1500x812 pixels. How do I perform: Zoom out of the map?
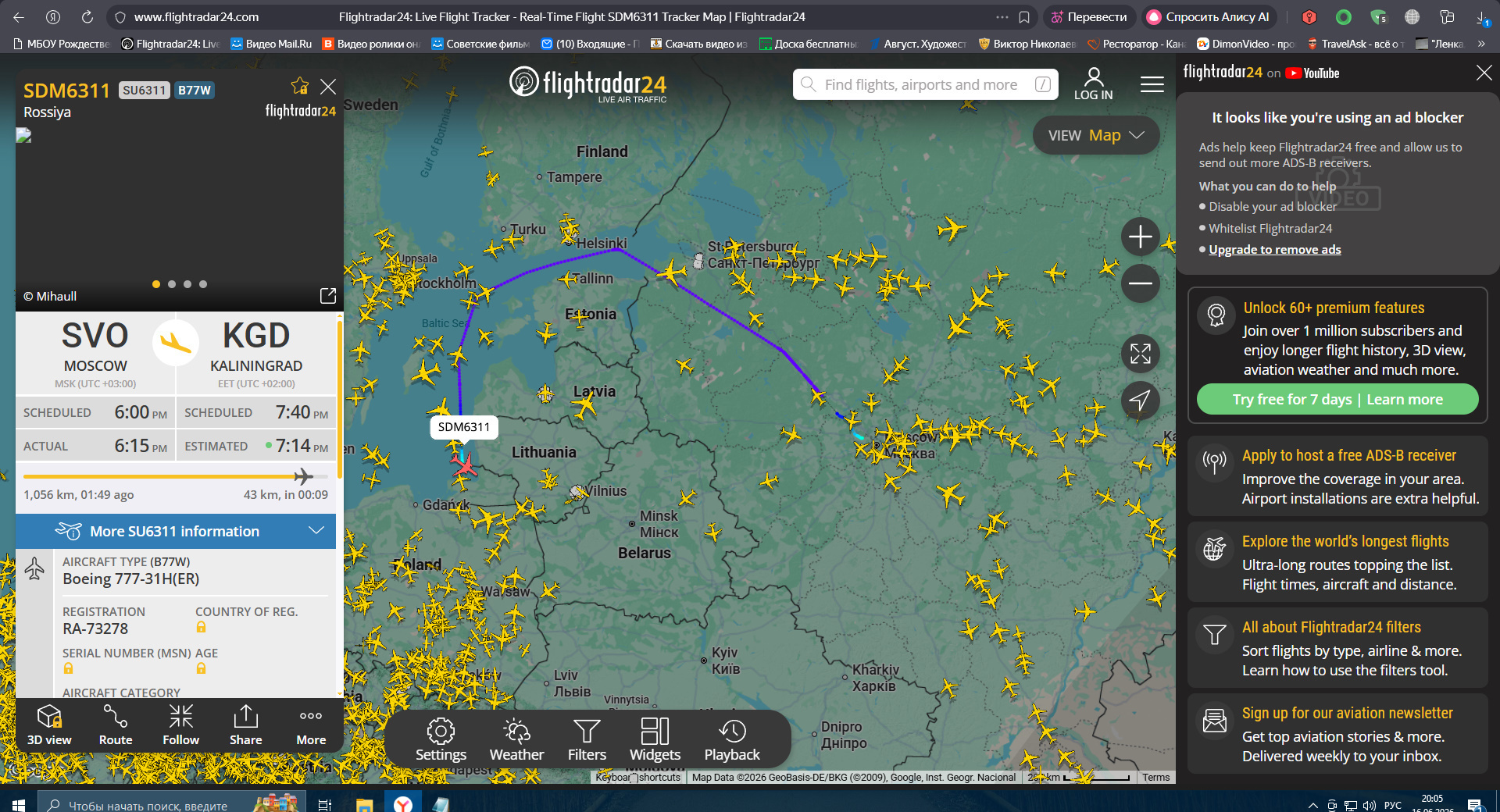pyautogui.click(x=1141, y=283)
